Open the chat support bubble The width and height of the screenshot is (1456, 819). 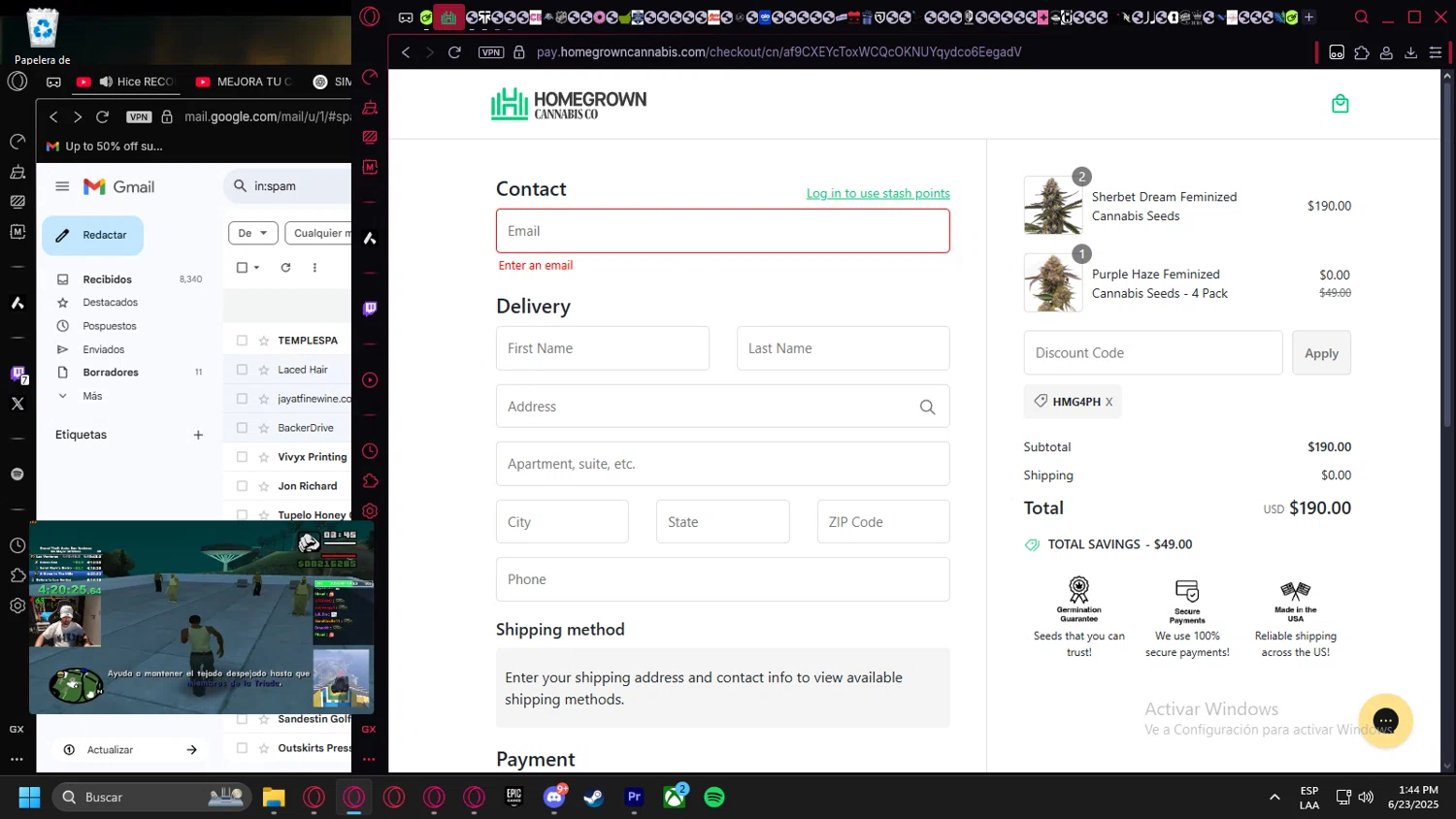pos(1385,720)
